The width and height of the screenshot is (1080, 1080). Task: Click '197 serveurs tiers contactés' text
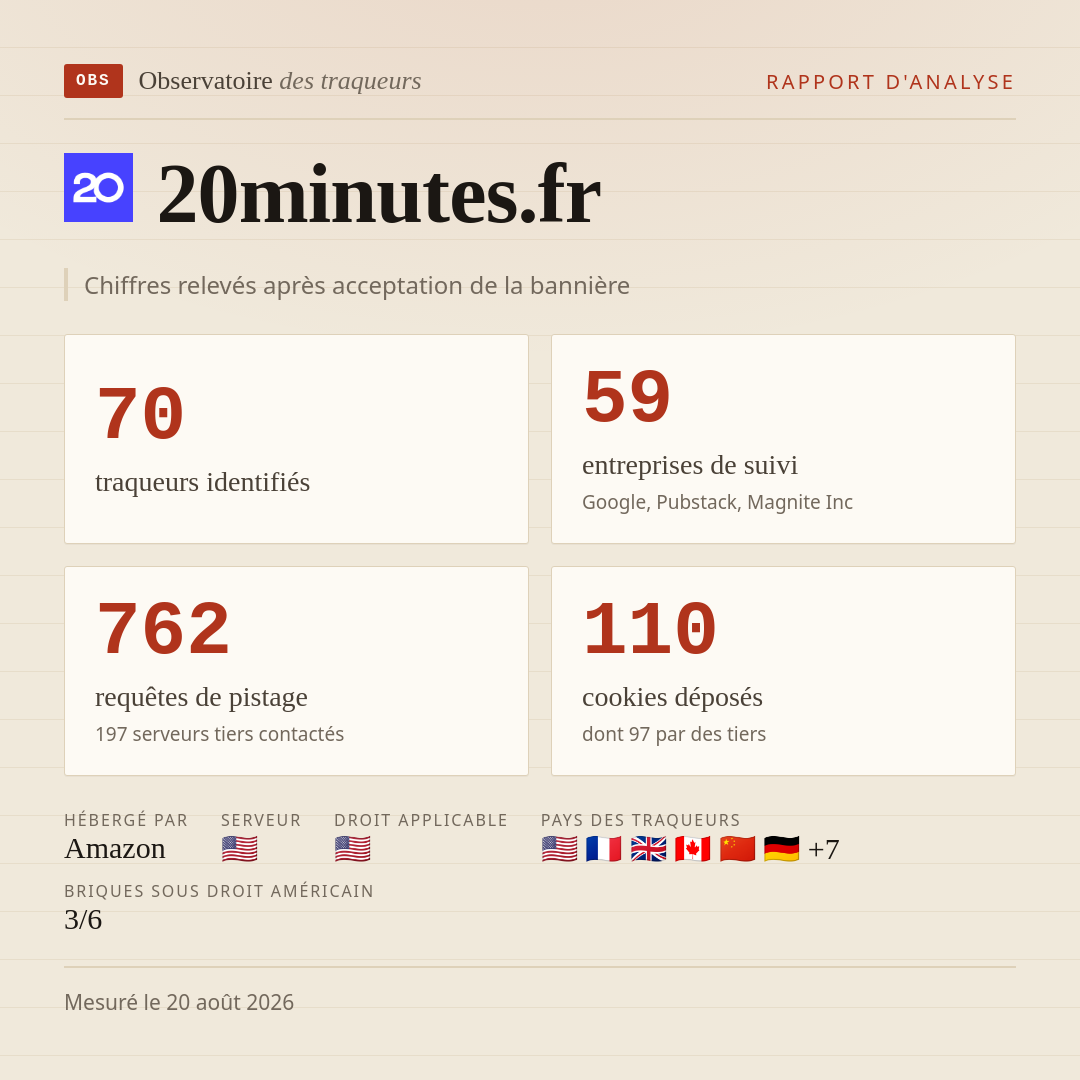click(x=220, y=734)
